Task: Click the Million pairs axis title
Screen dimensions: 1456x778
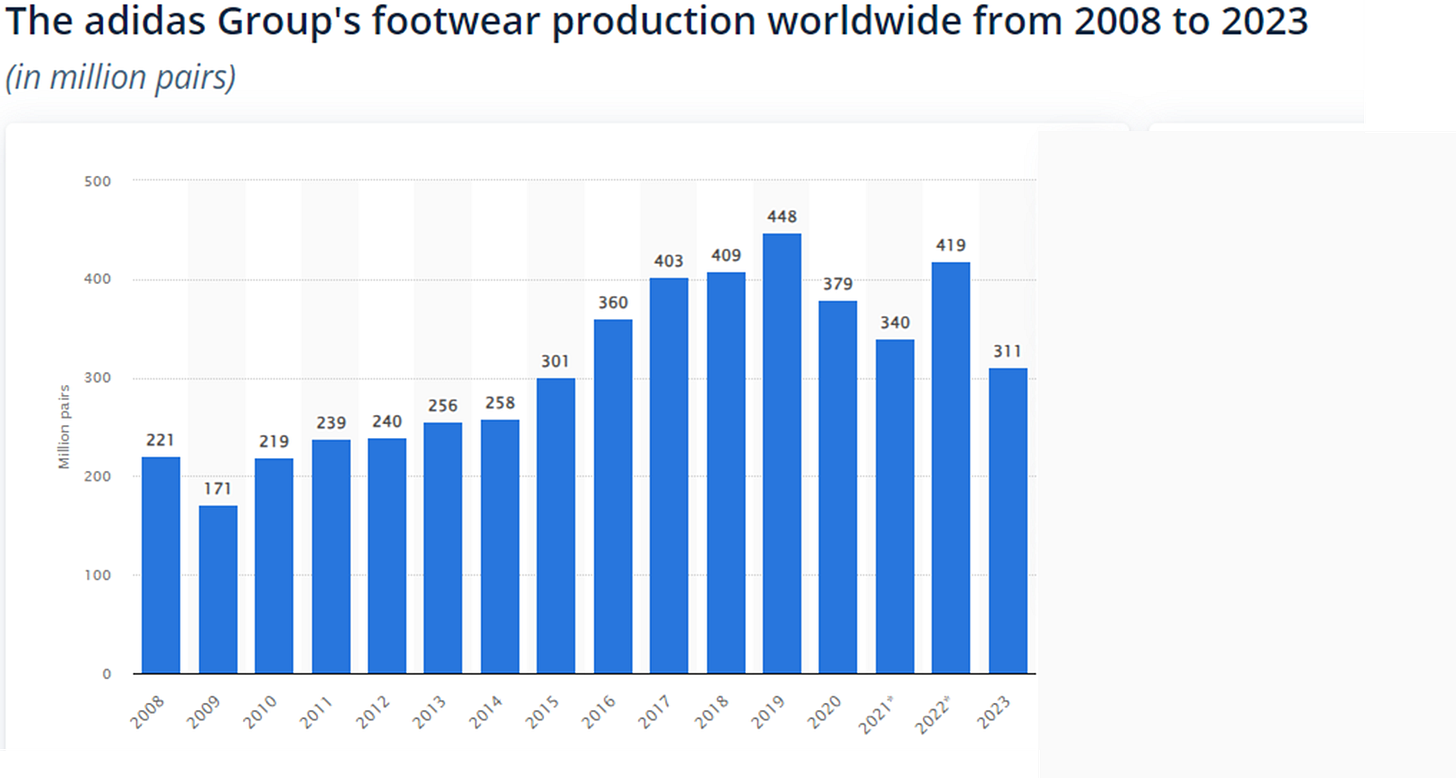Action: pyautogui.click(x=64, y=429)
